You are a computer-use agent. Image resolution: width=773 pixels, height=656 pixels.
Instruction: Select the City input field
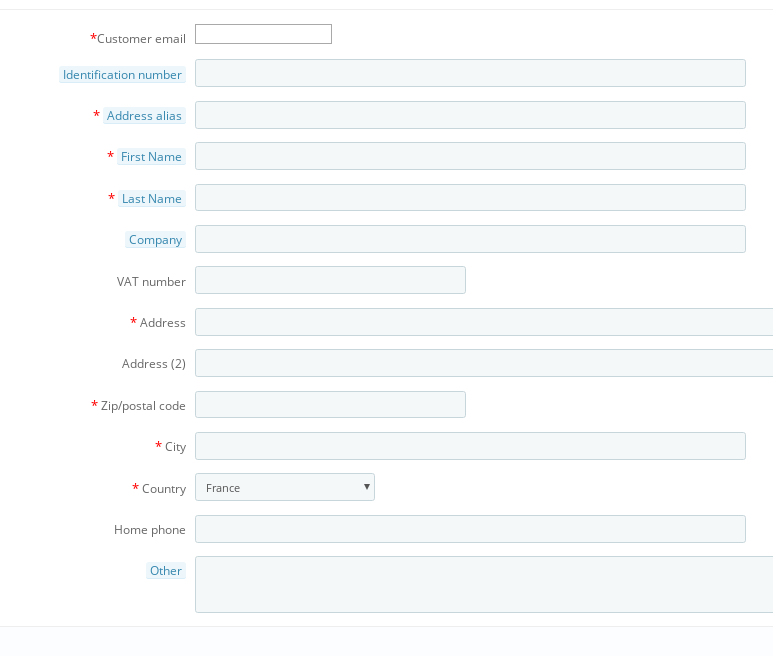coord(470,446)
